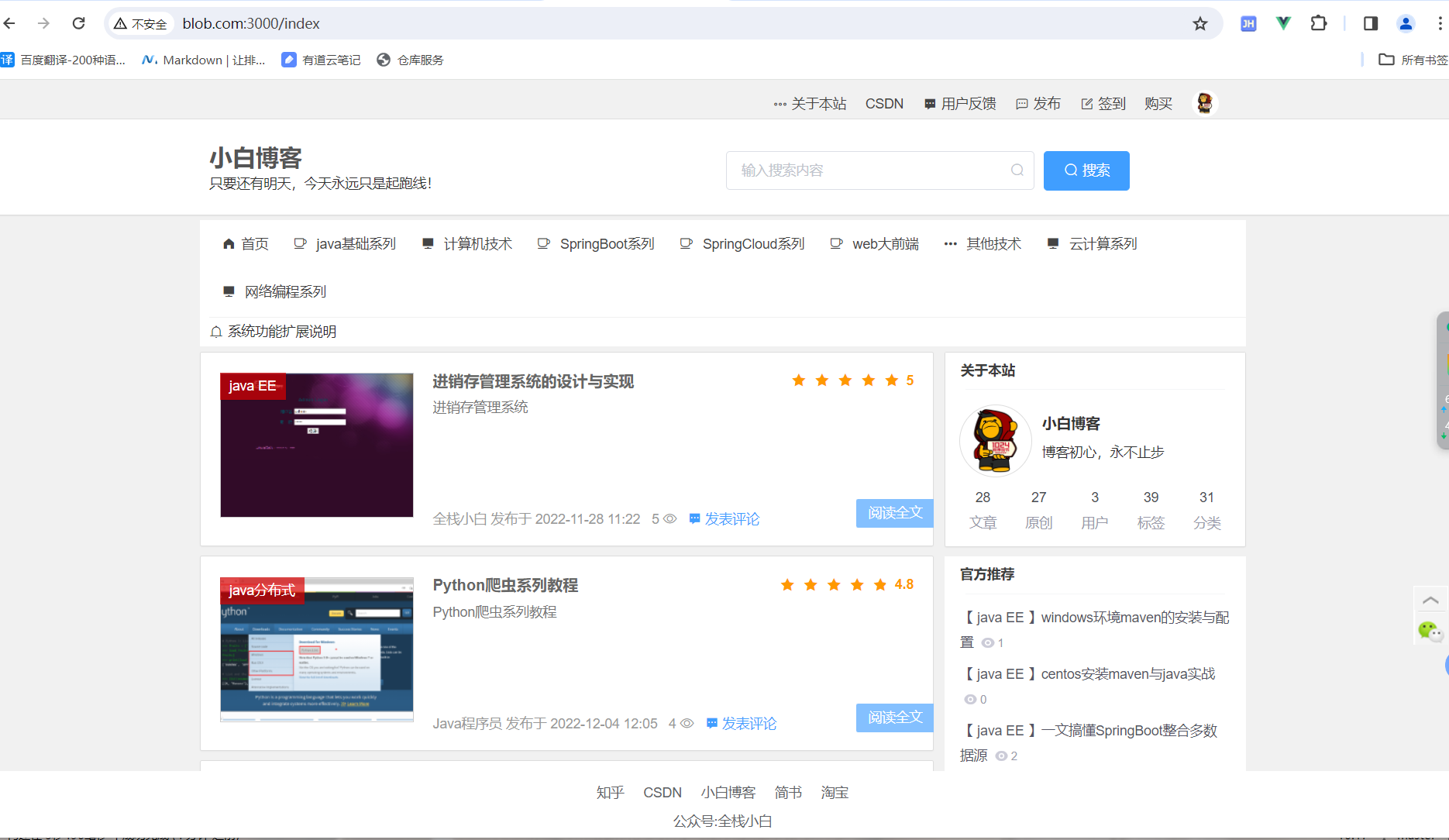
Task: Open the 所有书签 folder
Action: [1413, 60]
